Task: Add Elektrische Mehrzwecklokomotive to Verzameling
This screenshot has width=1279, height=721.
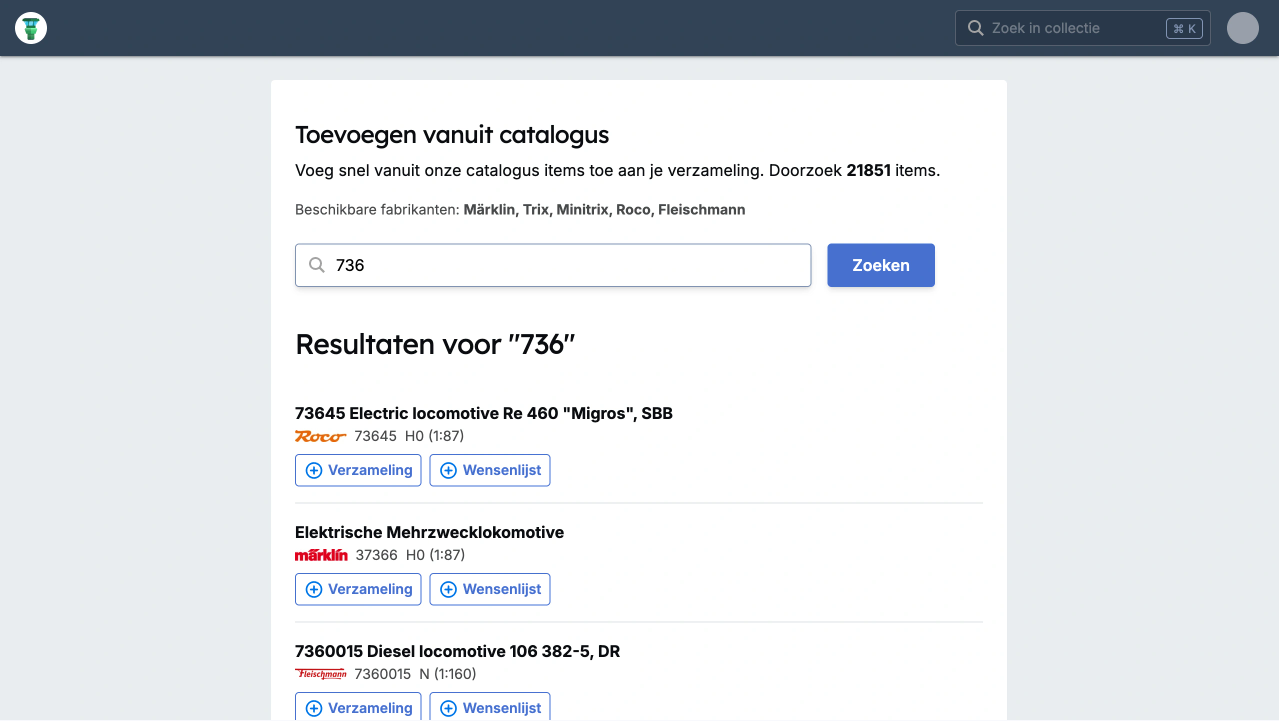Action: [358, 589]
